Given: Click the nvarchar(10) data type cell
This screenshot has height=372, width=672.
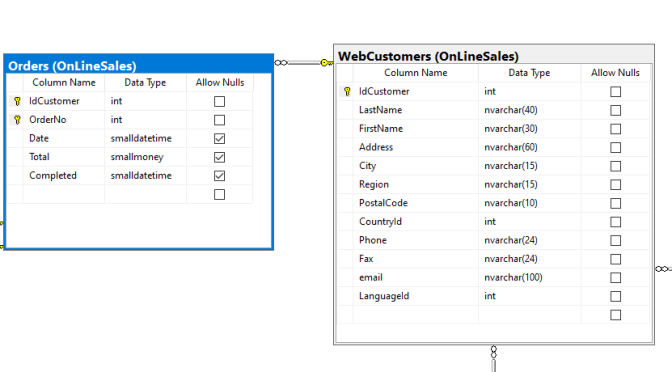Looking at the screenshot, I should click(529, 203).
